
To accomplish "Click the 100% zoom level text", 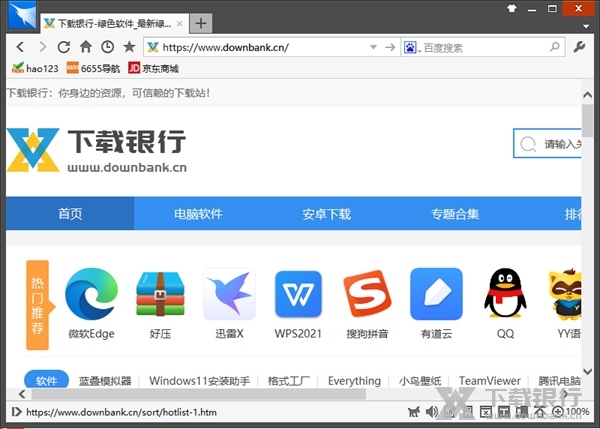I will (577, 411).
